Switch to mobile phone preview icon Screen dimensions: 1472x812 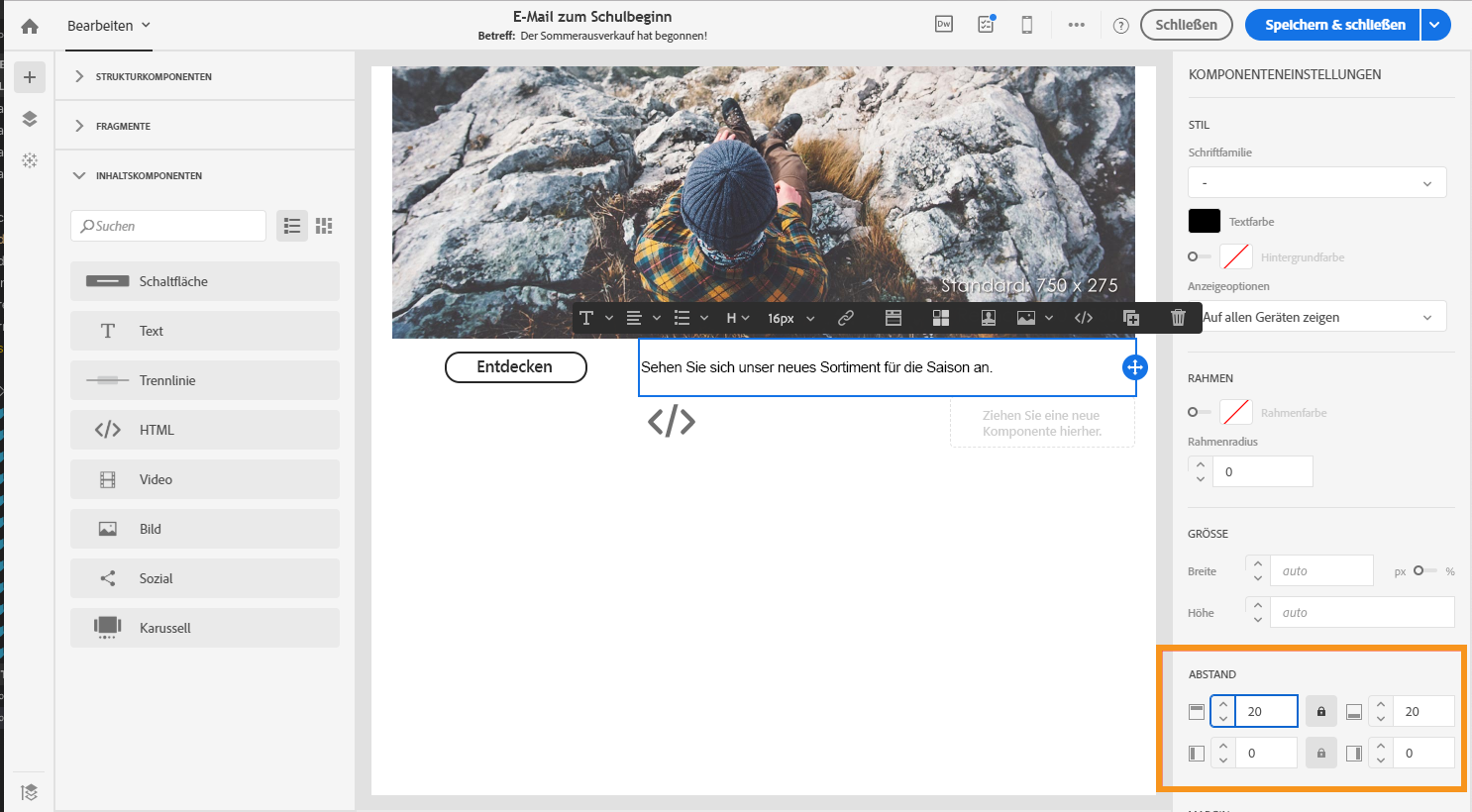pos(1027,25)
